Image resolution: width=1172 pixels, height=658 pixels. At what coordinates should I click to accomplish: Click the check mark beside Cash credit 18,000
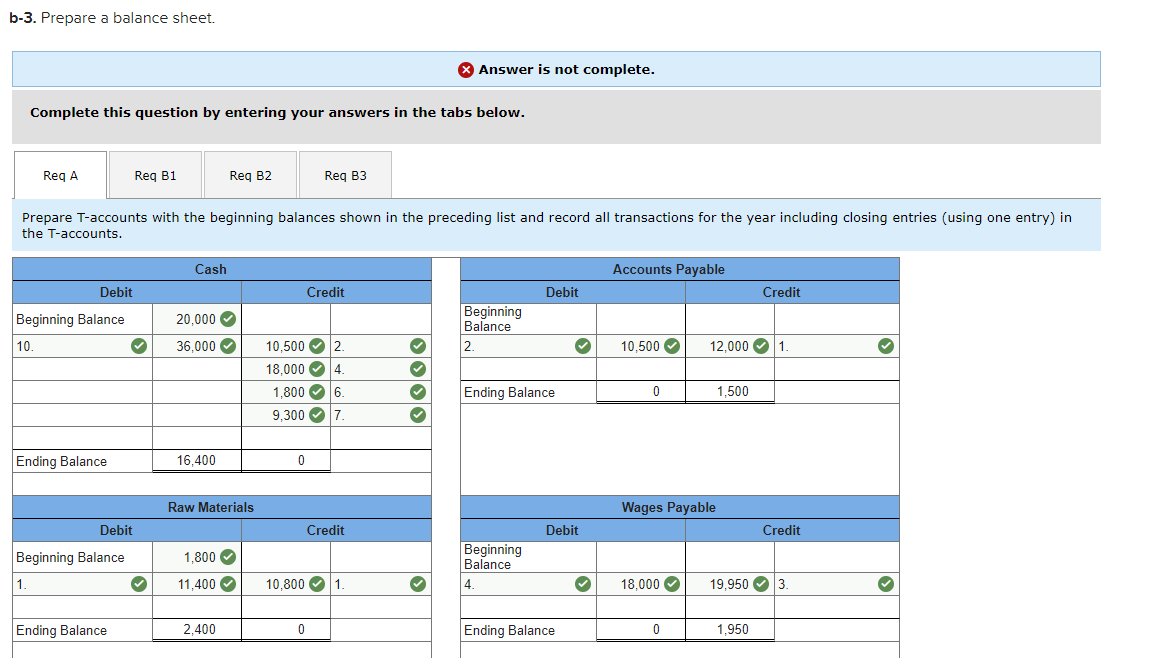(x=317, y=369)
